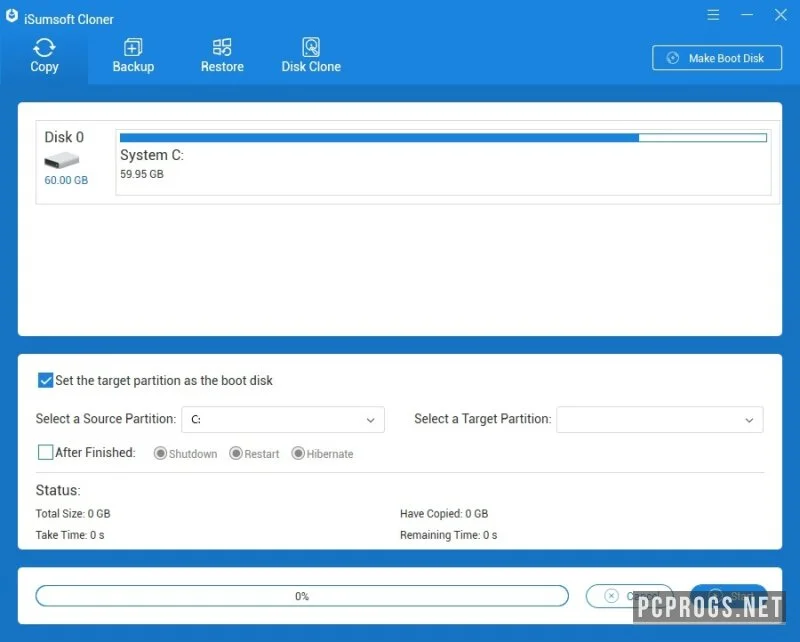Click the Remaining Time: 0 s text
800x642 pixels.
[448, 535]
